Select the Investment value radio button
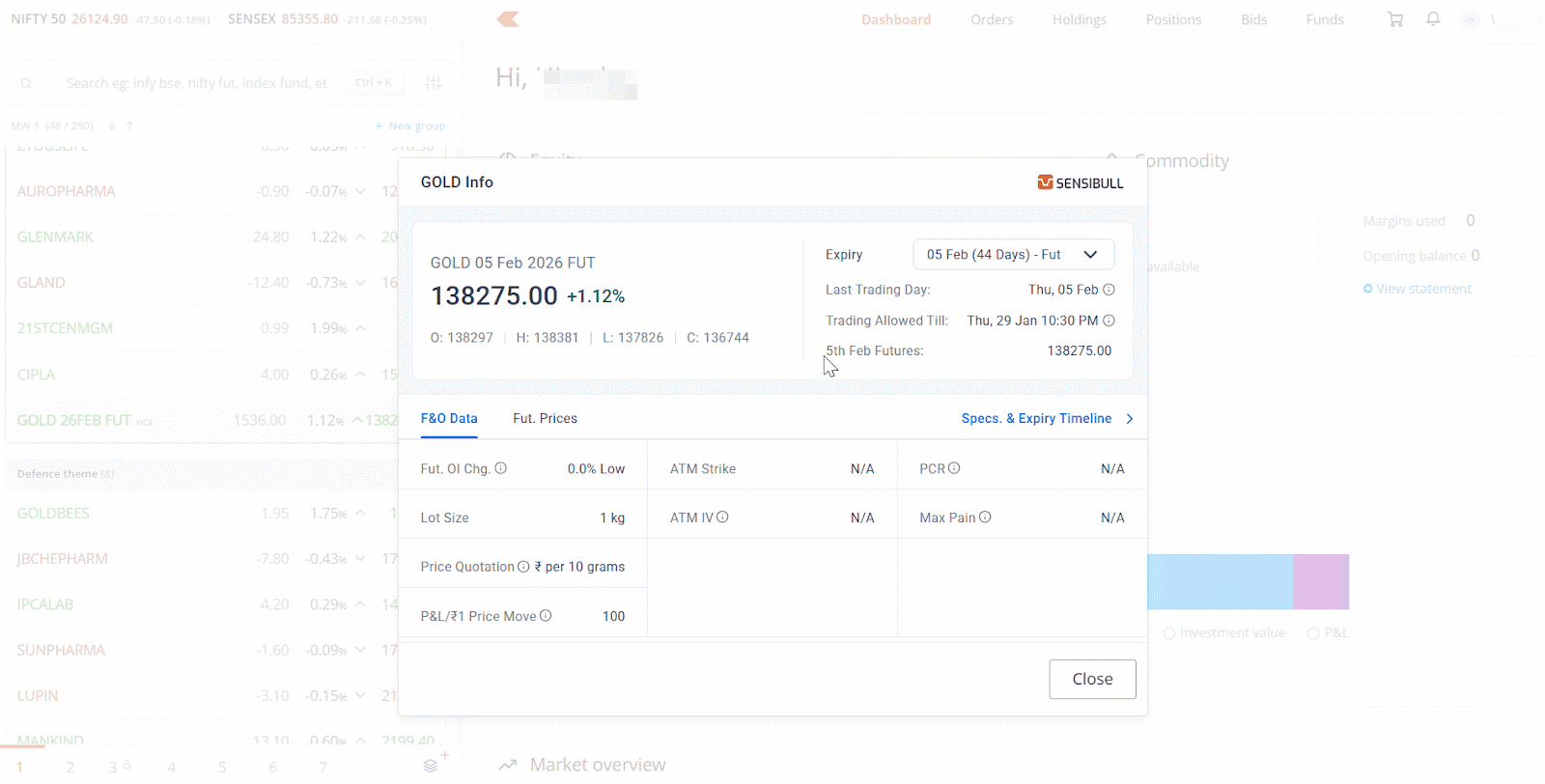 point(1169,633)
